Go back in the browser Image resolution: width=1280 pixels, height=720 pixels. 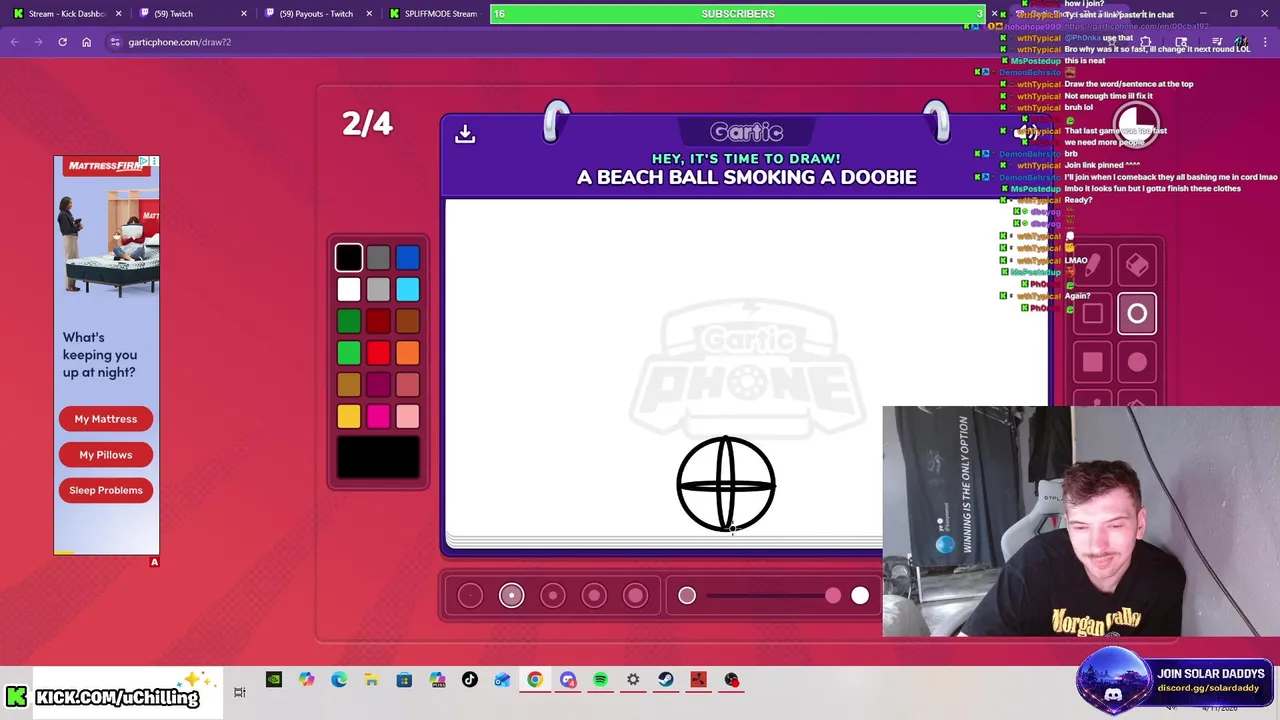(x=14, y=42)
